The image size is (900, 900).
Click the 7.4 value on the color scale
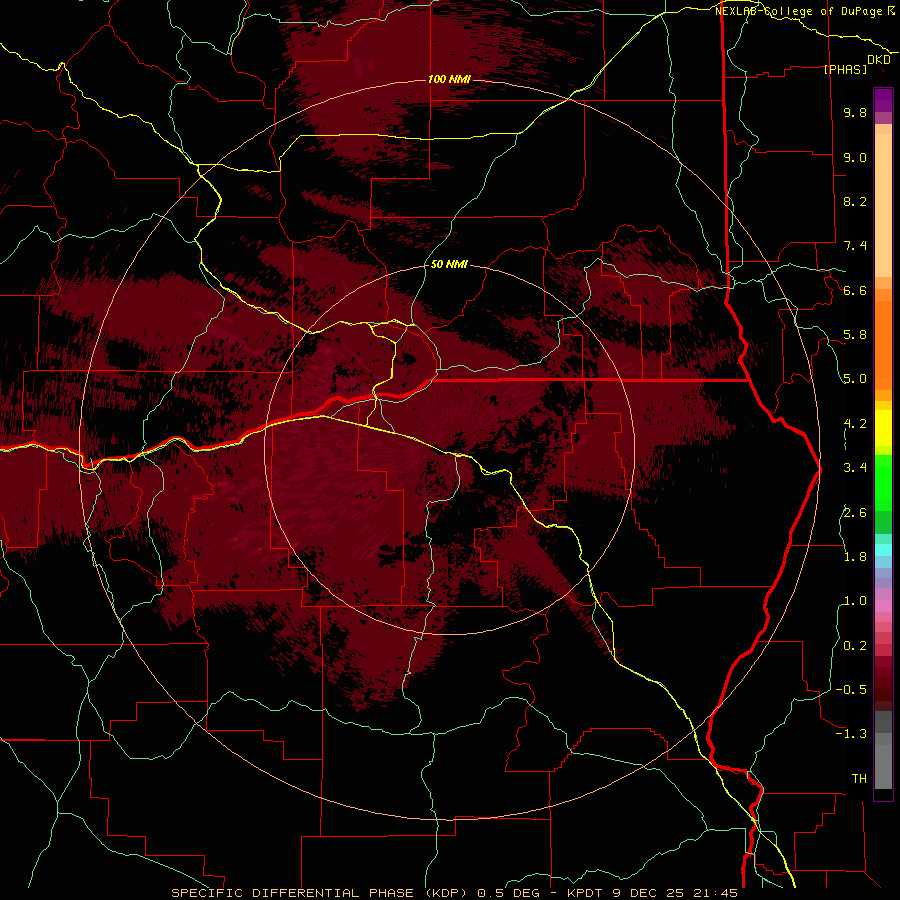pos(855,246)
